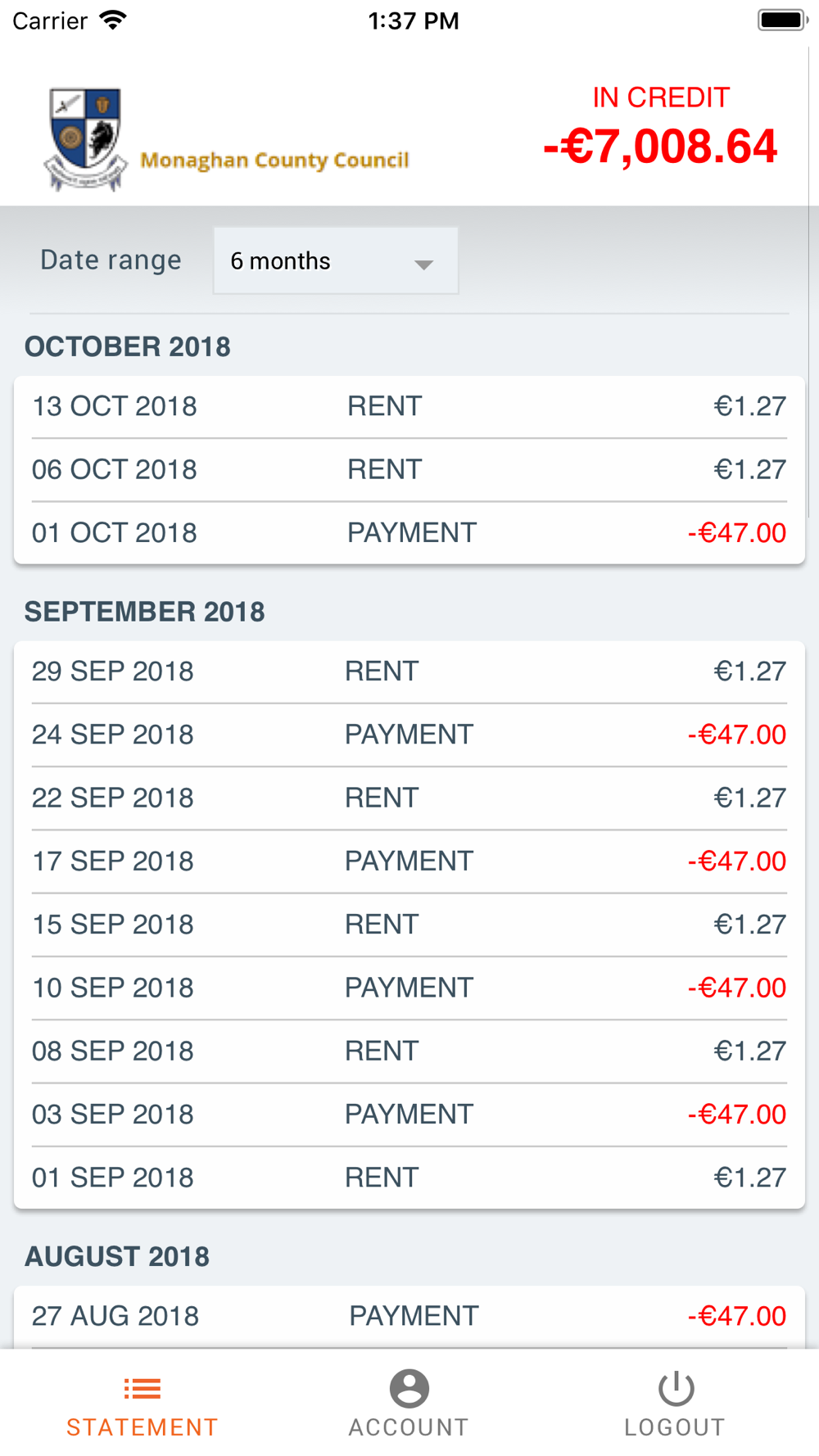Select the LOGOUT tab label
819x1456 pixels.
click(x=675, y=1427)
